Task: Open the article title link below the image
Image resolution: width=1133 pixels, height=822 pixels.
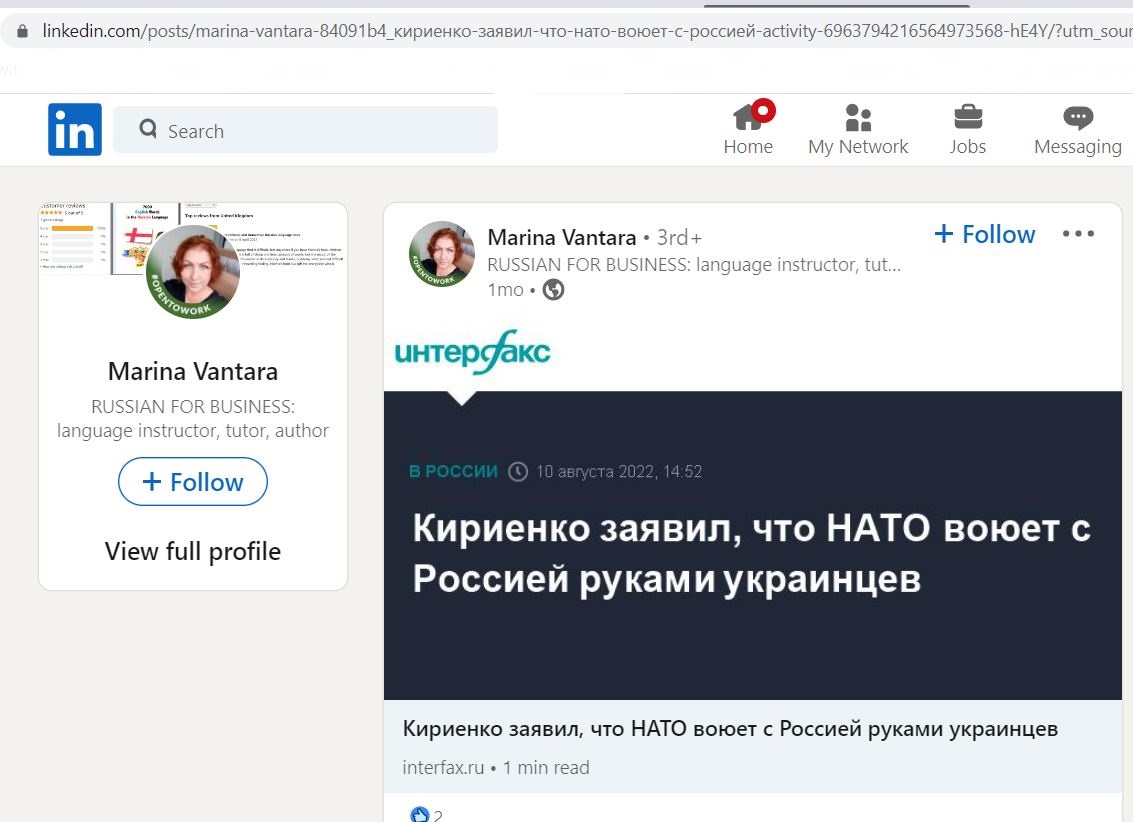Action: (730, 729)
